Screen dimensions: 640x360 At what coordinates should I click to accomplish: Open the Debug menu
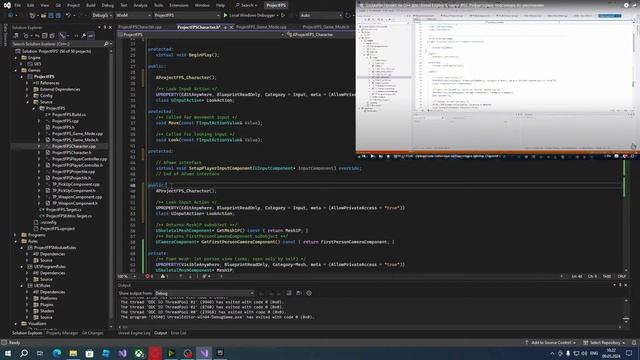(x=108, y=5)
